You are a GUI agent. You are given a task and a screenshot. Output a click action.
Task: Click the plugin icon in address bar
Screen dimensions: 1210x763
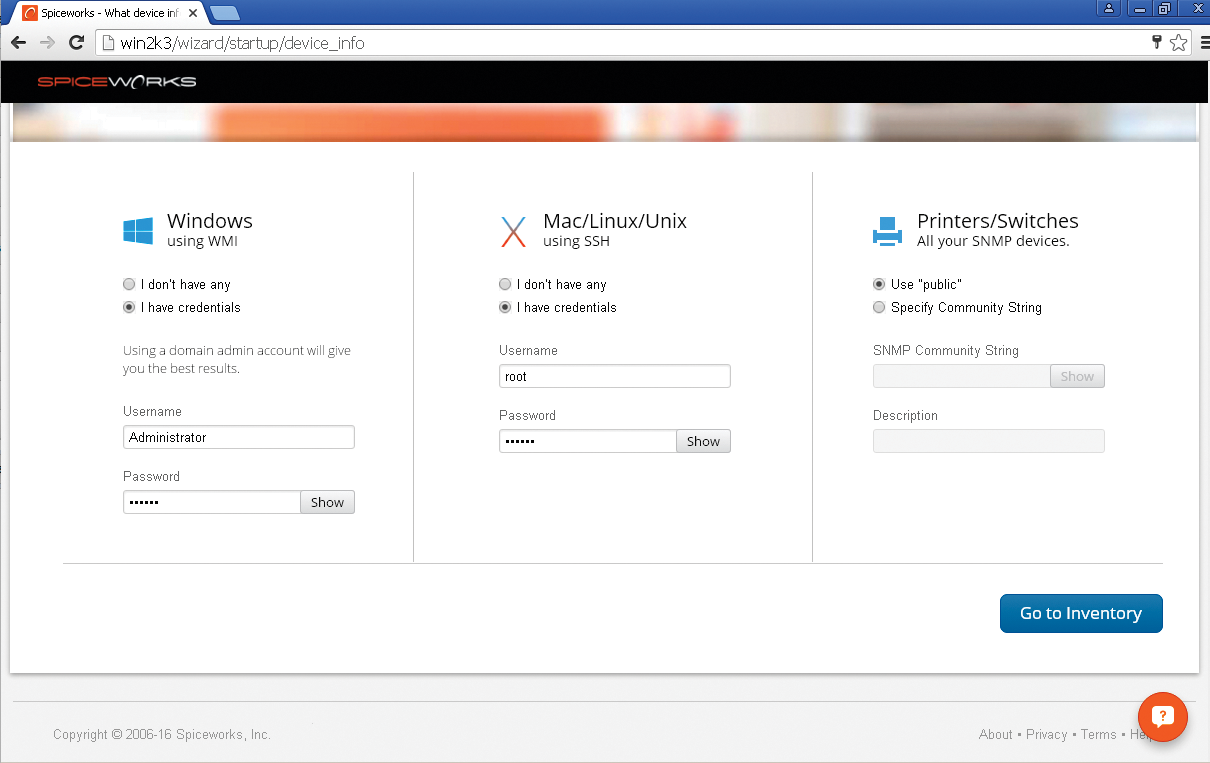tap(1156, 43)
